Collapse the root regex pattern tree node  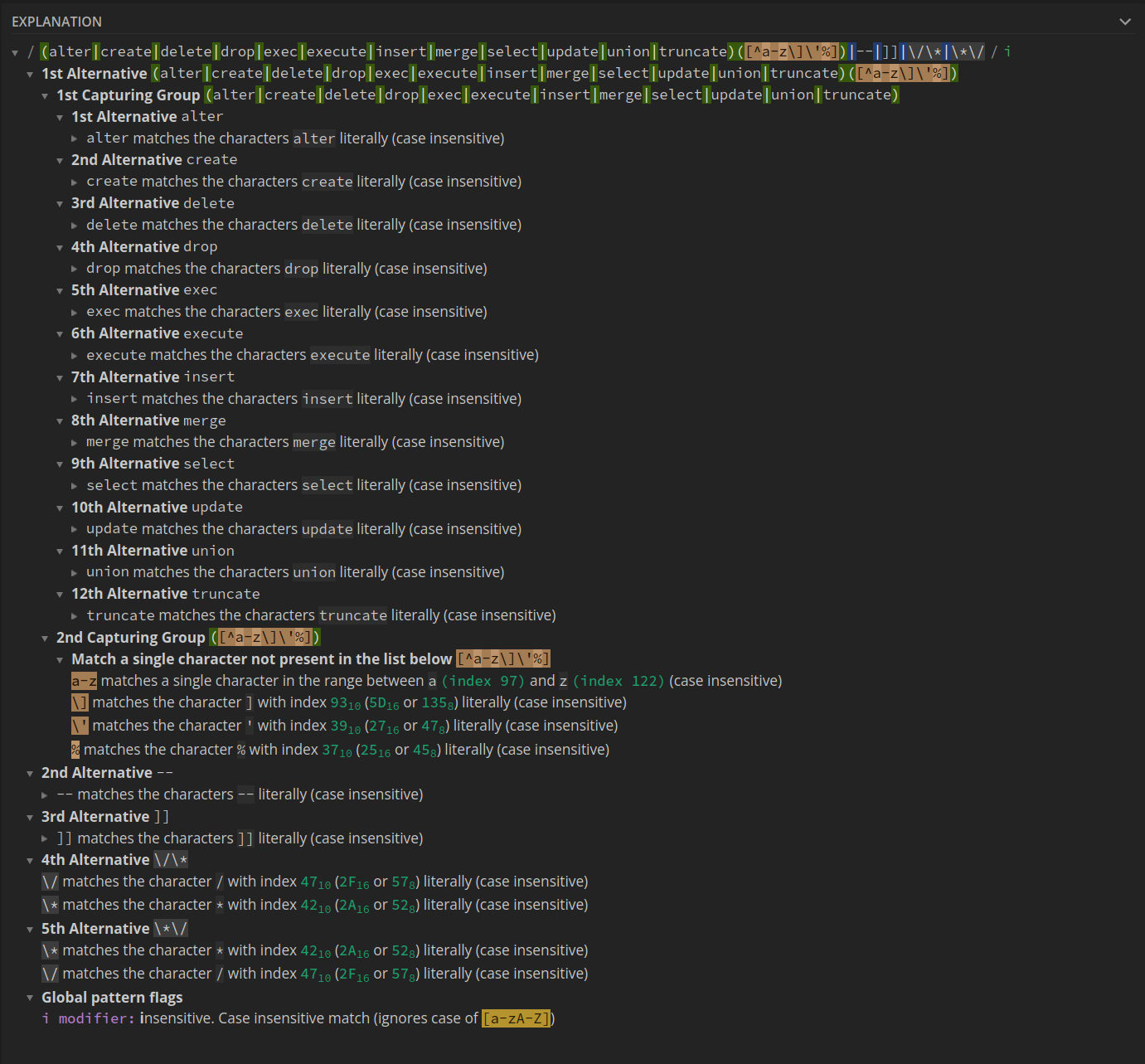[x=15, y=52]
